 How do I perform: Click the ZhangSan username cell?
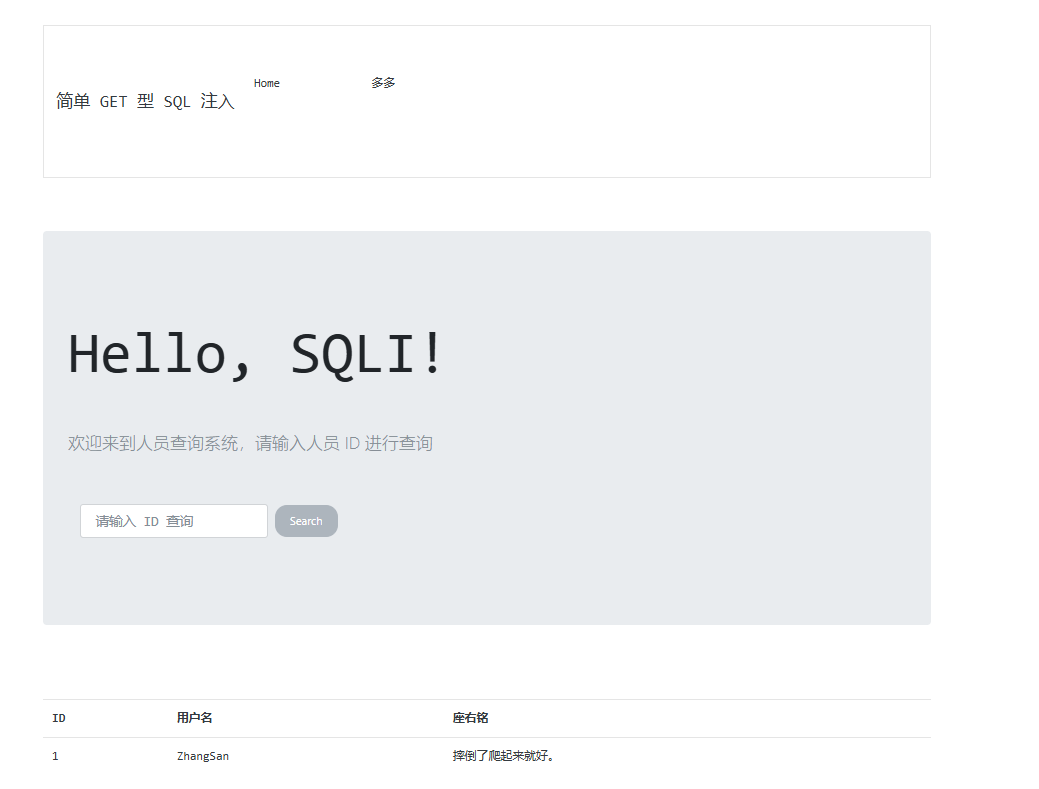tap(203, 756)
